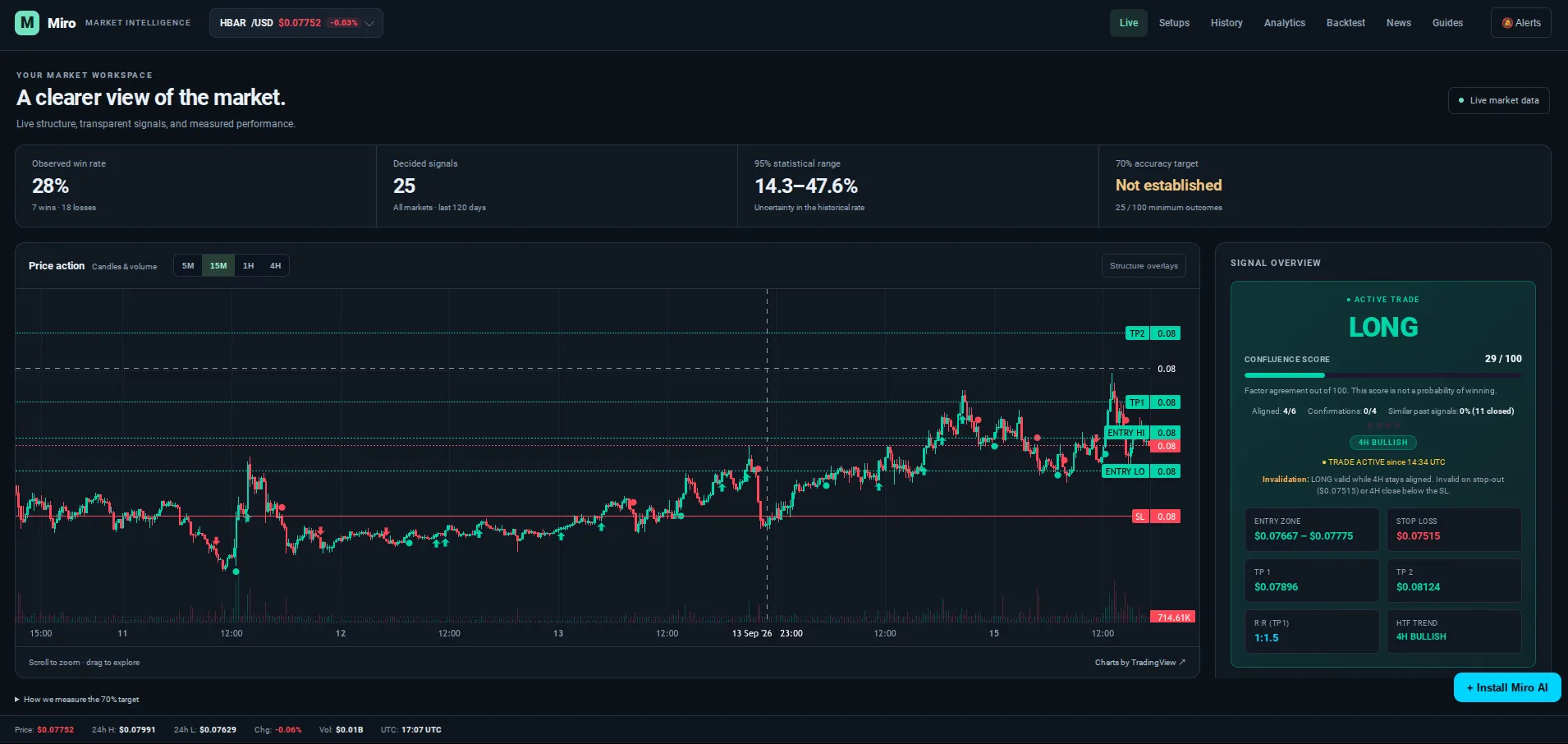The width and height of the screenshot is (1568, 744).
Task: Click the ENTRY HI label on chart
Action: (1143, 433)
